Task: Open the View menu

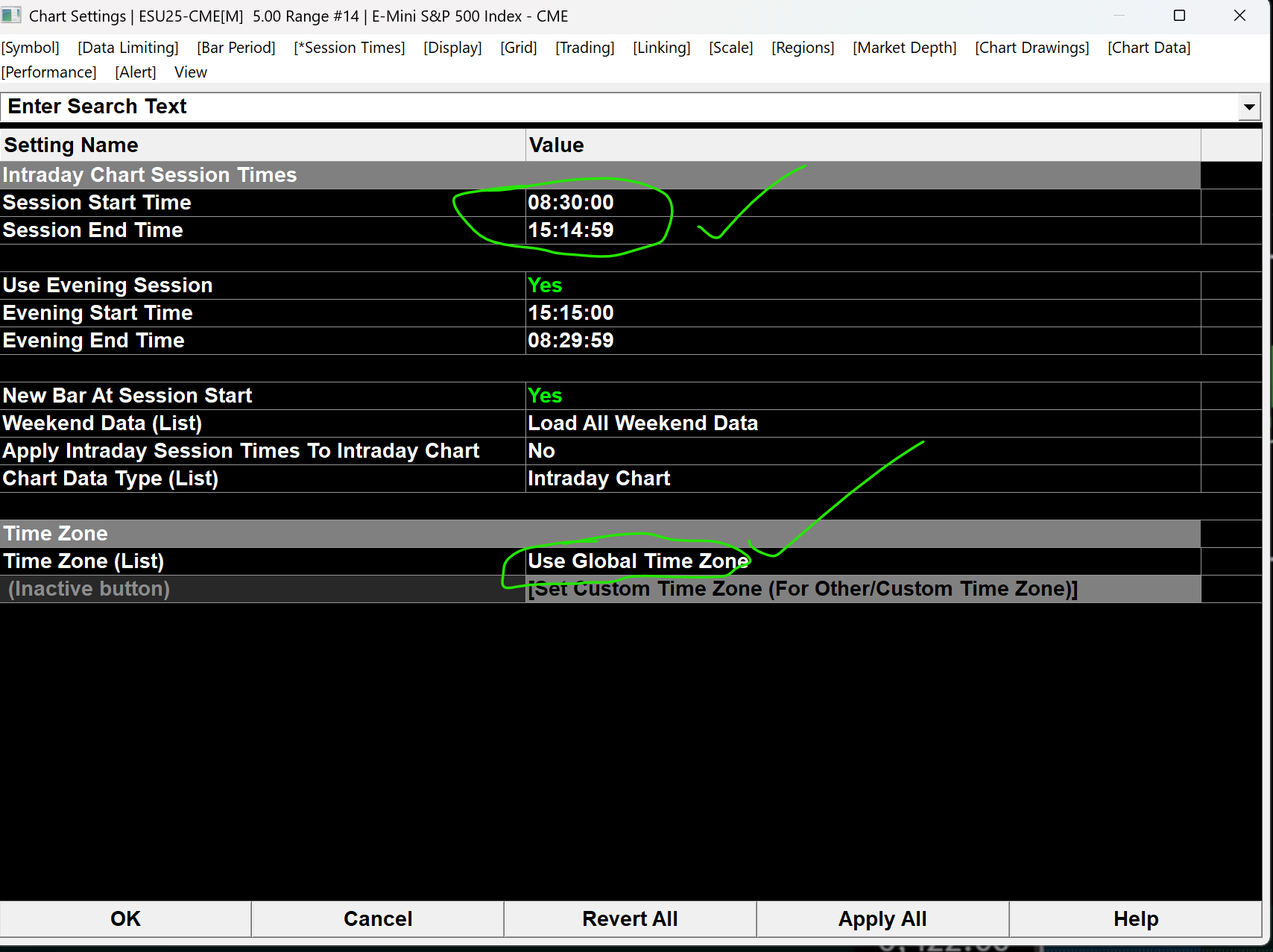Action: (191, 72)
